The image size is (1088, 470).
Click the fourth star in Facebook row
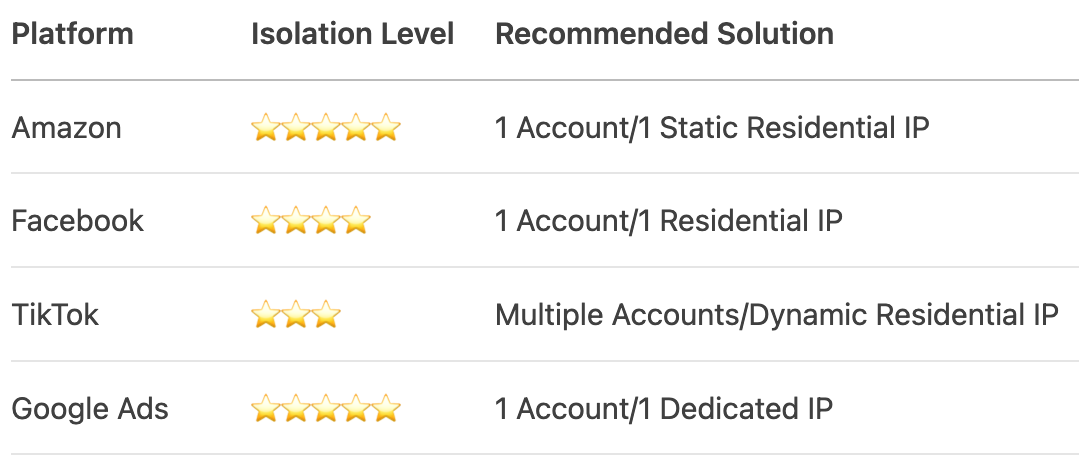click(x=356, y=221)
